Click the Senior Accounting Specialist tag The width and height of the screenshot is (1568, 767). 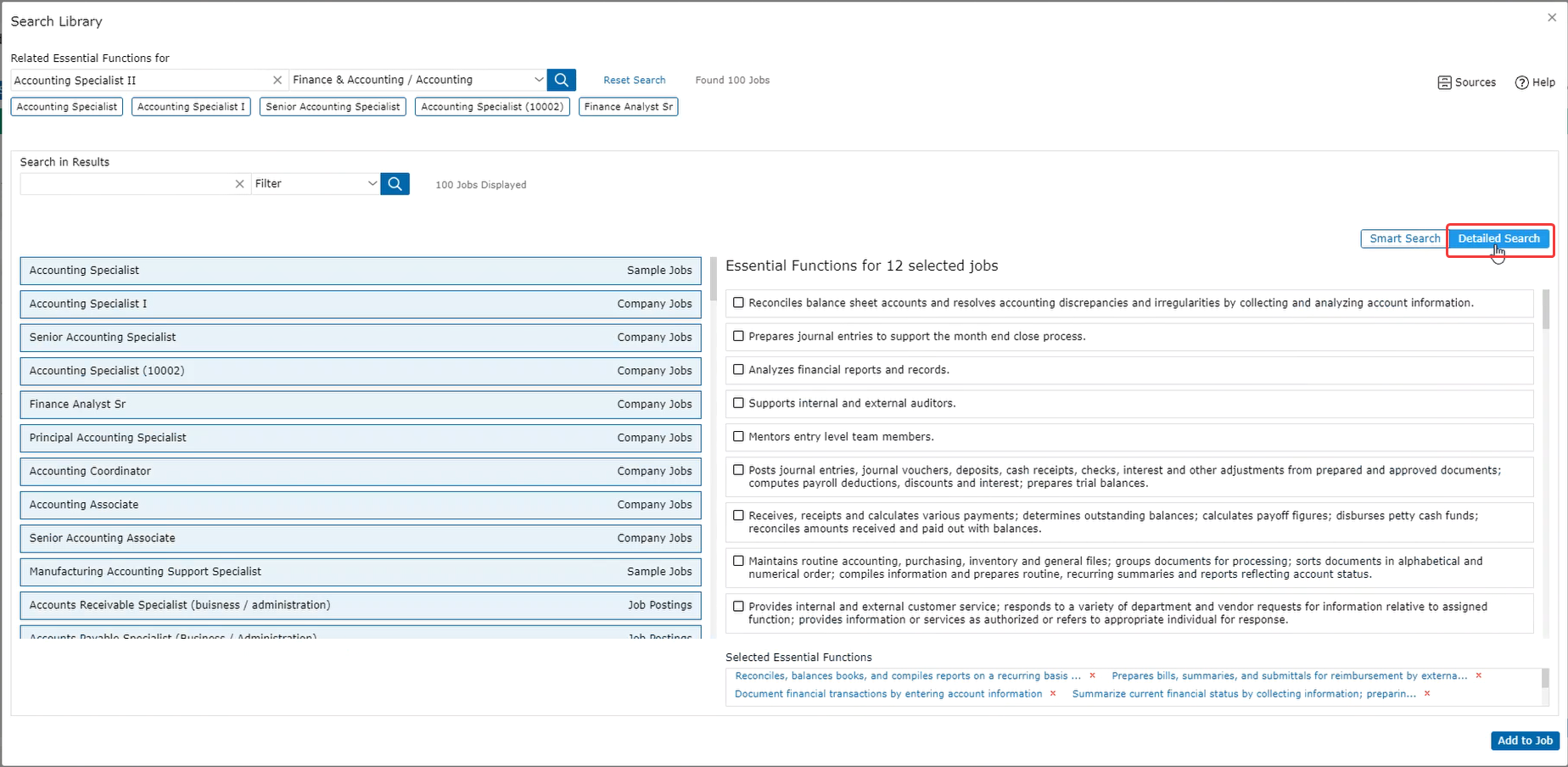pos(333,107)
